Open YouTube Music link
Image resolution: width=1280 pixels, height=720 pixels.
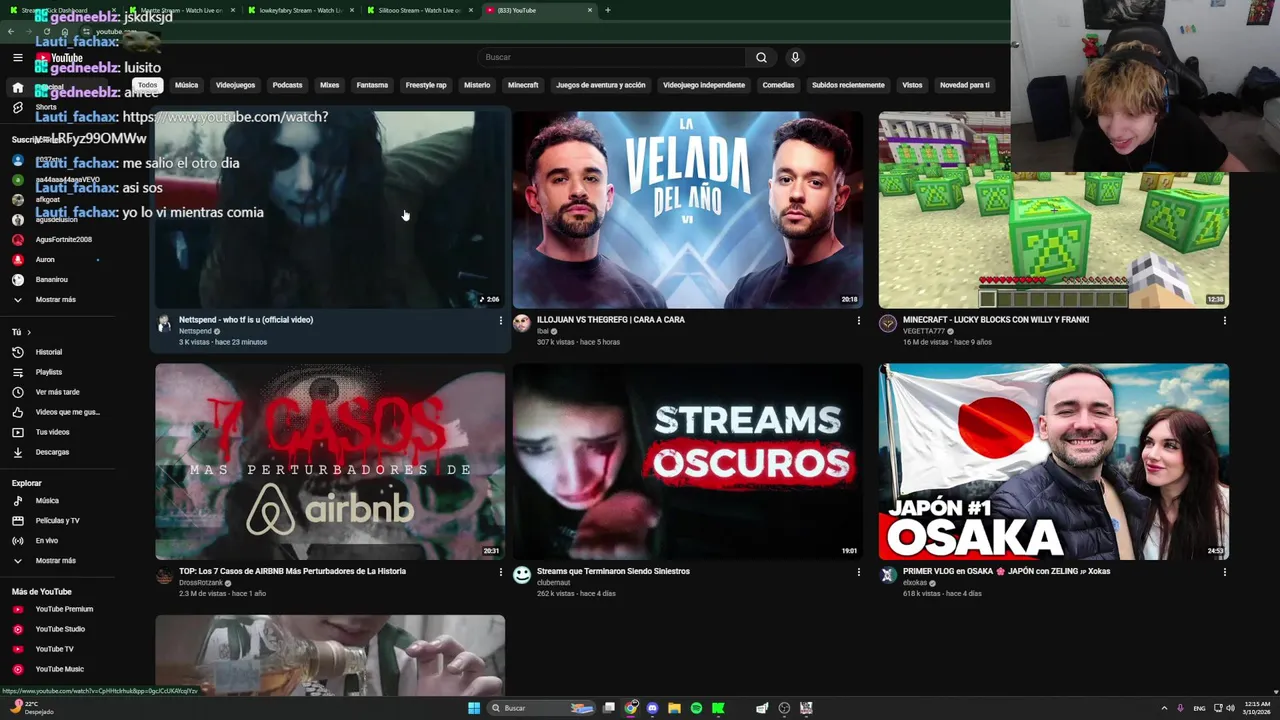pyautogui.click(x=60, y=669)
